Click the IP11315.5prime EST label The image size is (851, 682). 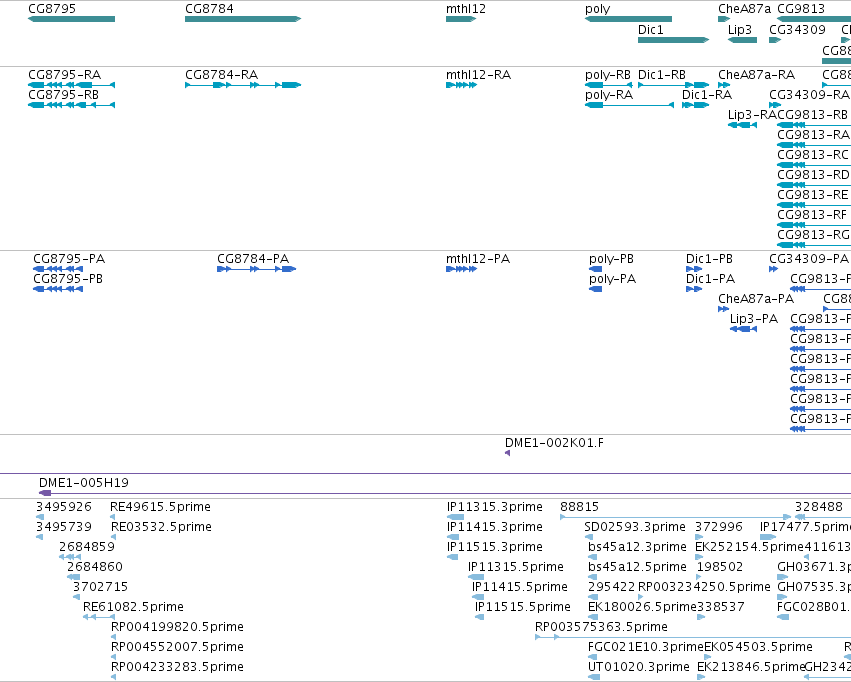(516, 568)
